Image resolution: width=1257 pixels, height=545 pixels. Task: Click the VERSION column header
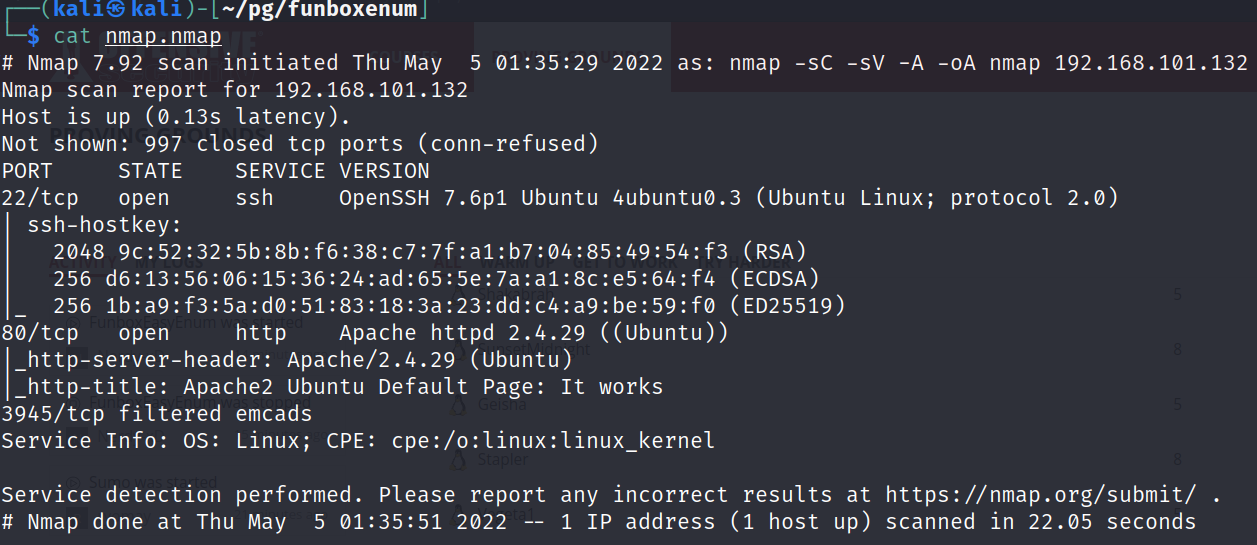tap(384, 171)
